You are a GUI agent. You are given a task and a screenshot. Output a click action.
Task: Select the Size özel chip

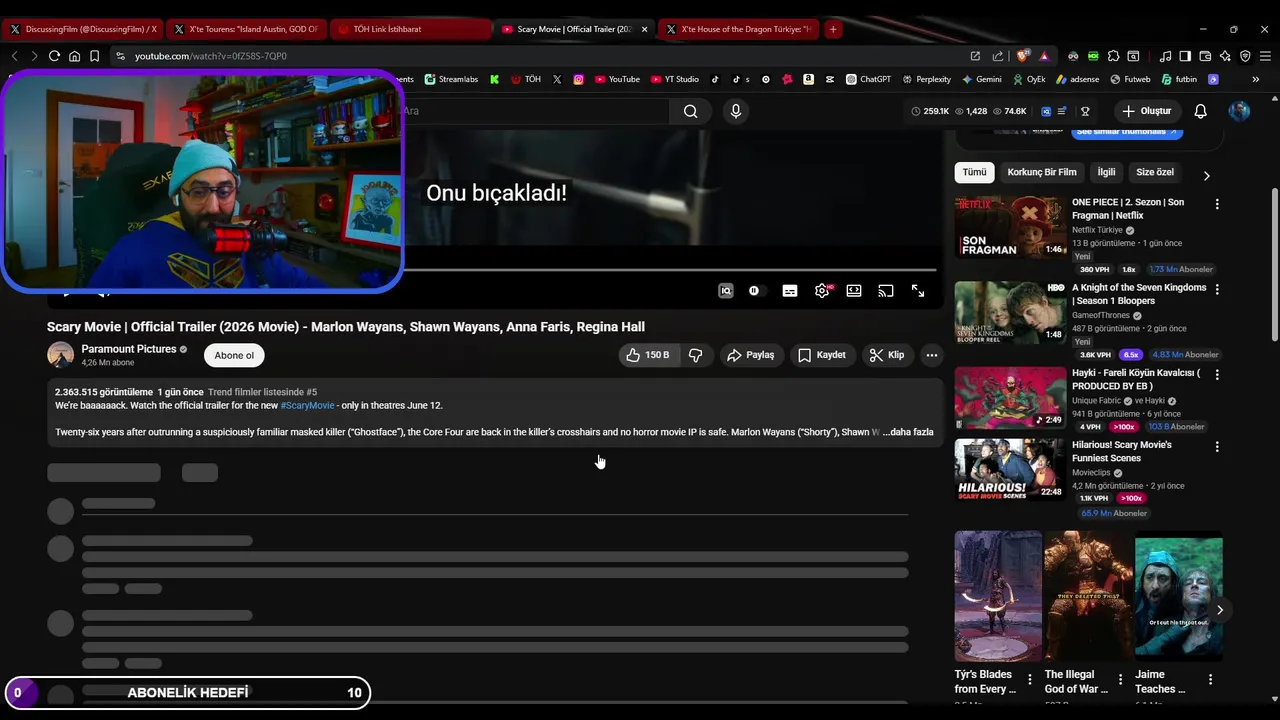tap(1155, 172)
